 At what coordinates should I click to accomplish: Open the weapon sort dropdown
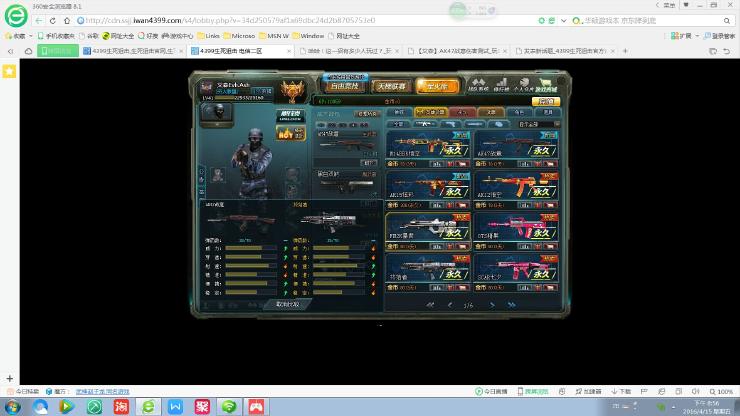(x=538, y=124)
